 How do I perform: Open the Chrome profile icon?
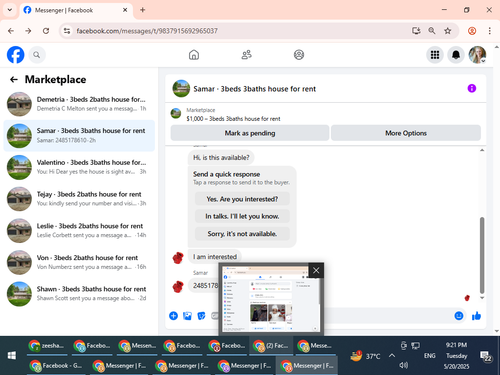472,31
